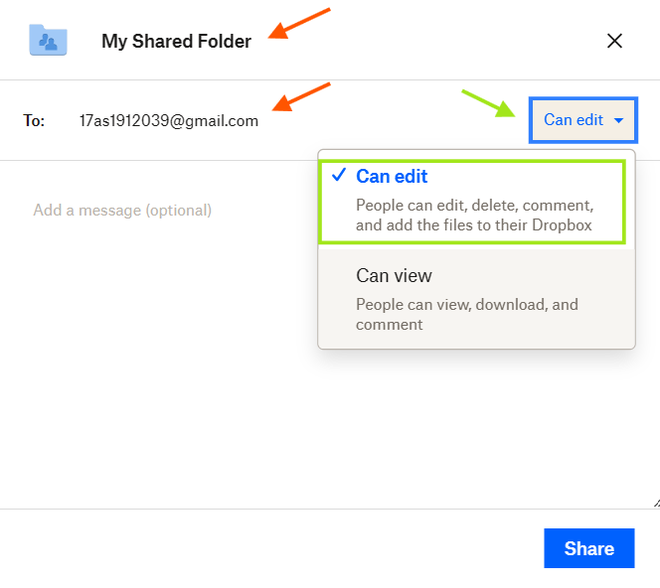This screenshot has height=588, width=660.
Task: Click the empty message area below the placeholder
Action: [160, 400]
